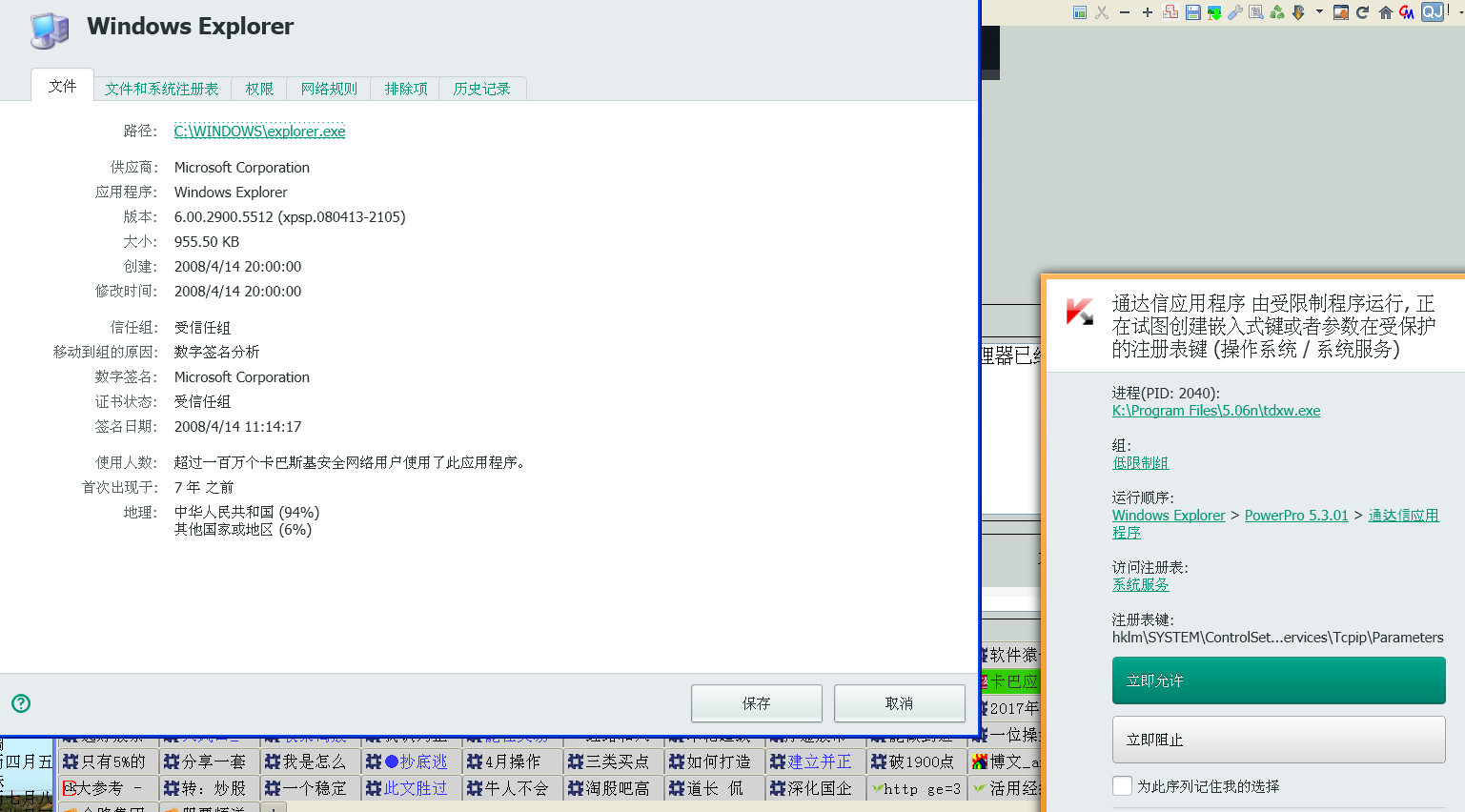The height and width of the screenshot is (812, 1465).
Task: Open the K:\Program Files\5.06n\tdxw.exe link
Action: pos(1216,411)
